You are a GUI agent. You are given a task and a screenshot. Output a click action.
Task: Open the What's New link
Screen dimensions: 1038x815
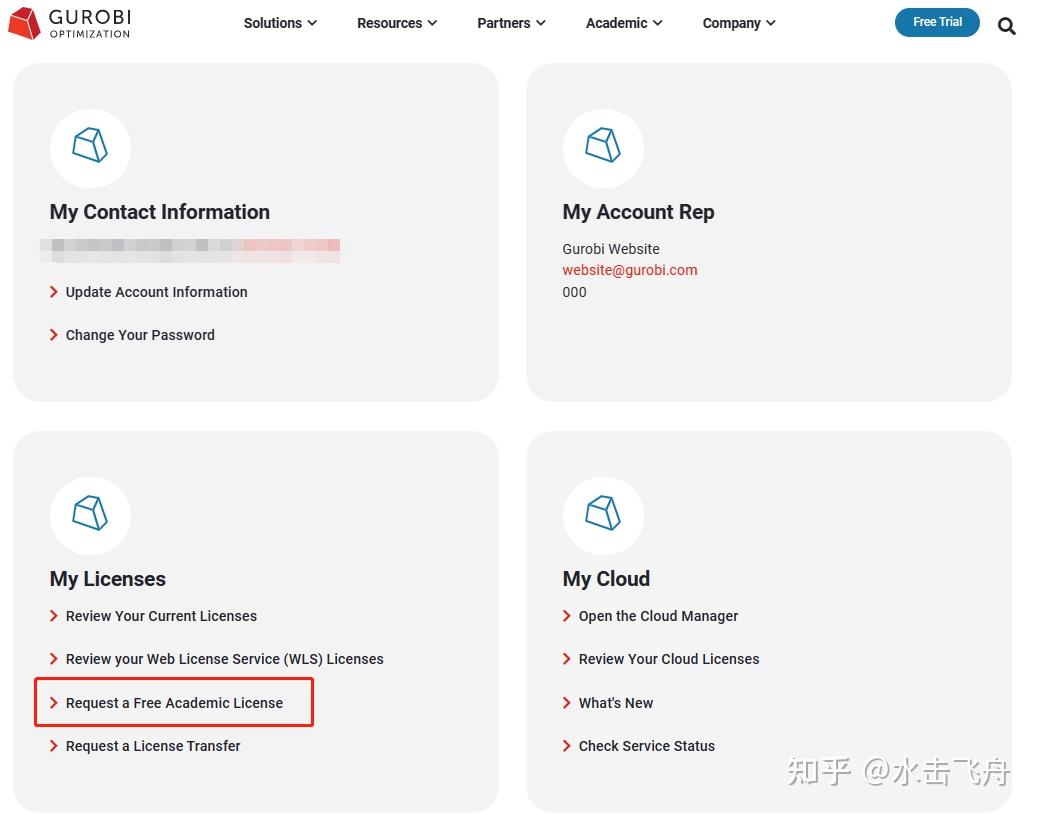[x=616, y=703]
